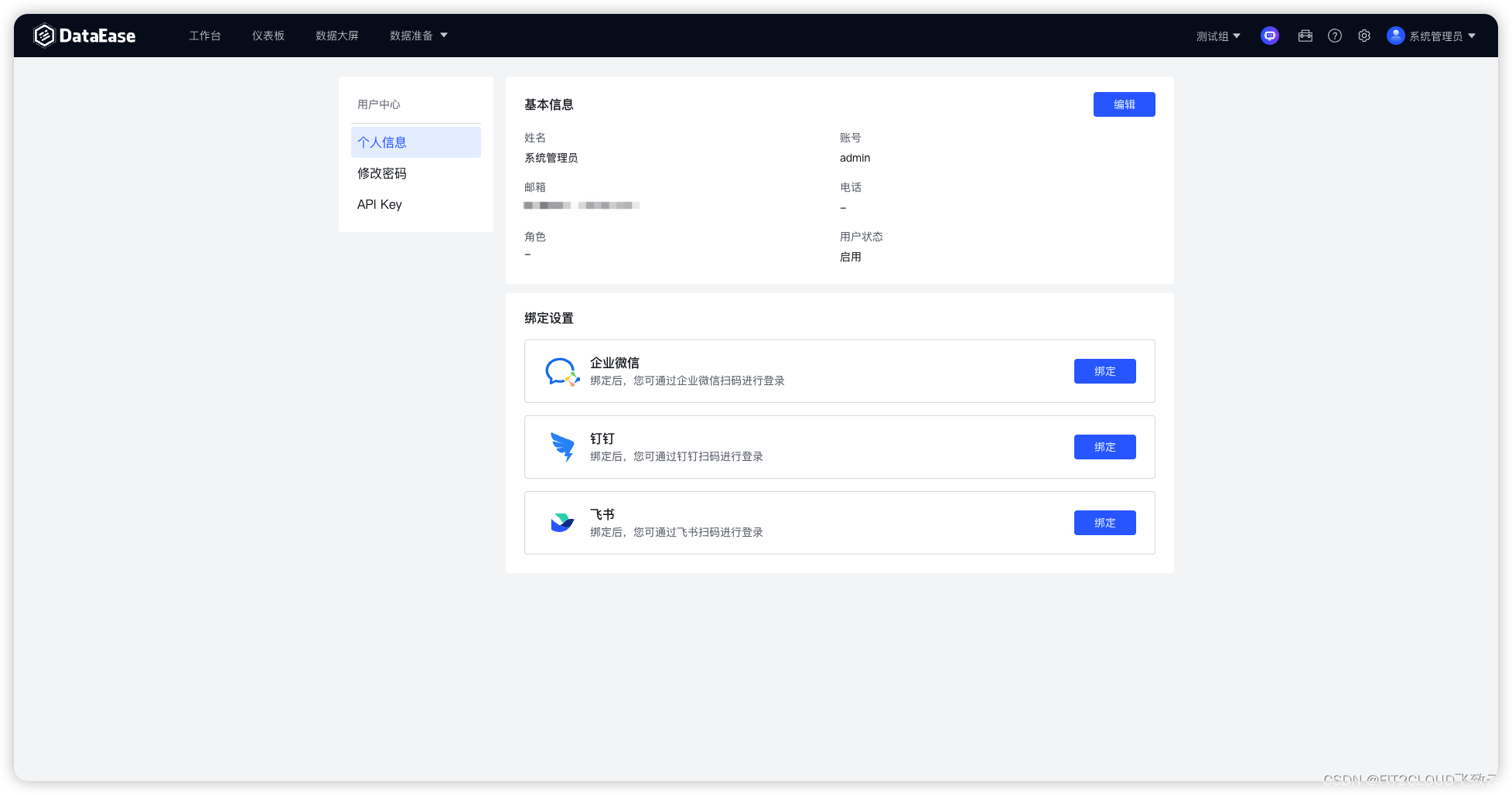Screen dimensions: 1512x795
Task: Click the 用户中心 sidebar heading
Action: click(x=379, y=104)
